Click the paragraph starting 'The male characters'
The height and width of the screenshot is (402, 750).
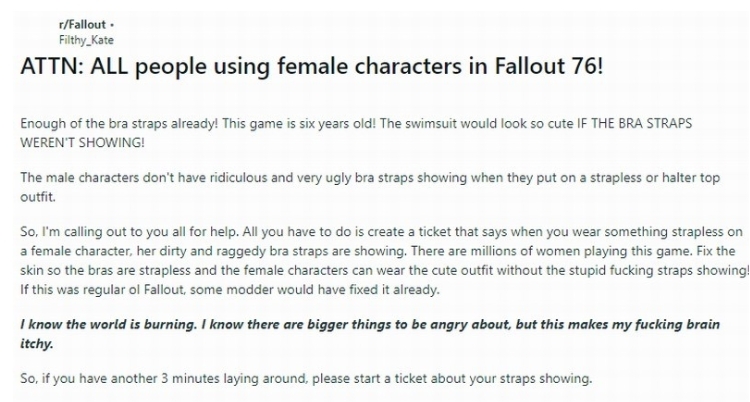click(x=370, y=187)
